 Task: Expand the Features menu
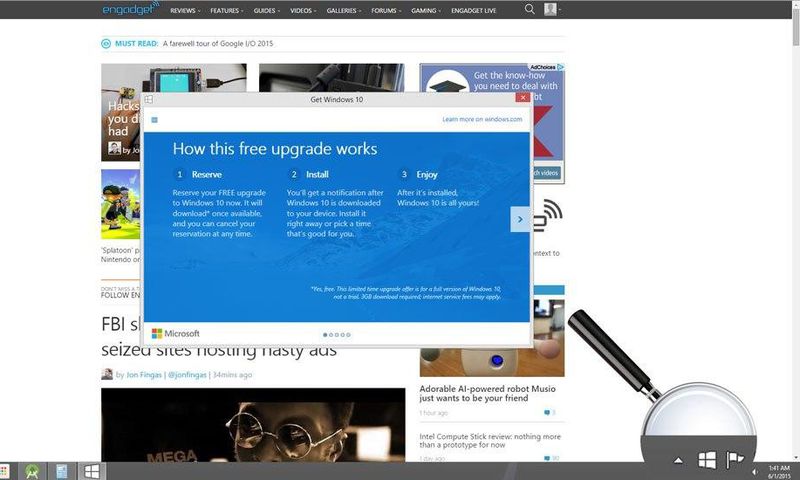227,10
